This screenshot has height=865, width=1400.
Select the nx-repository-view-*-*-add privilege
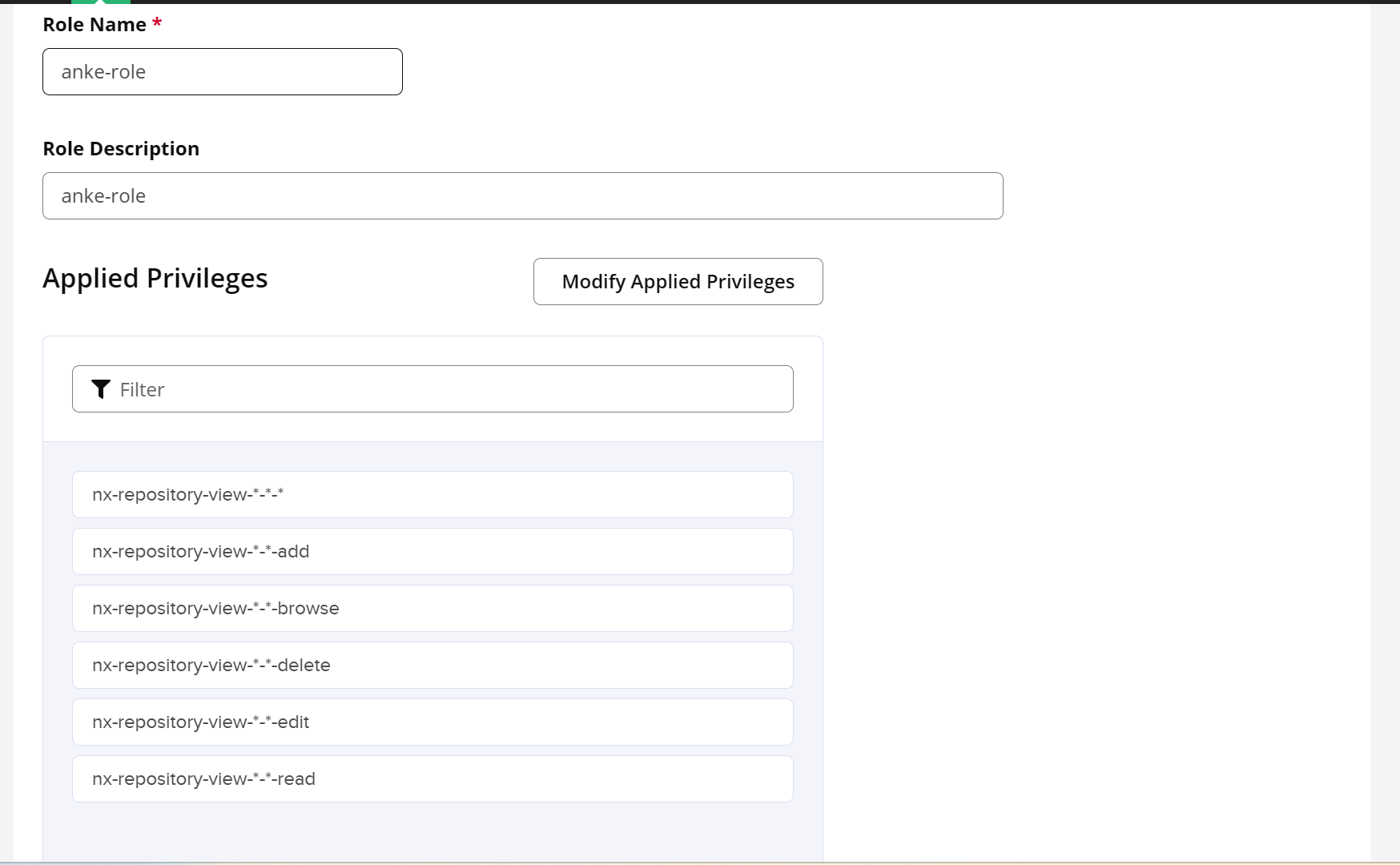point(432,552)
